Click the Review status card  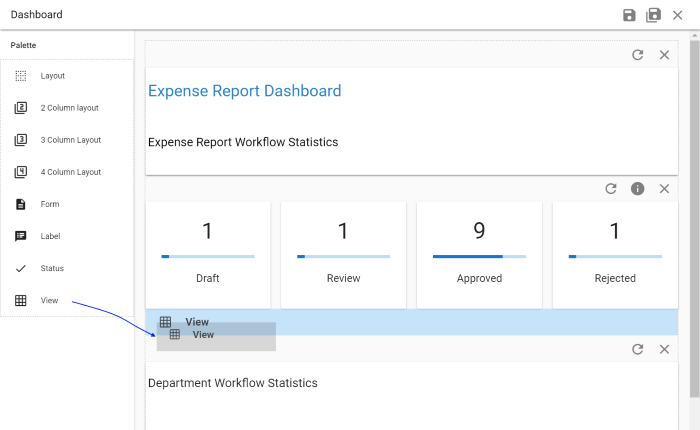(x=343, y=255)
